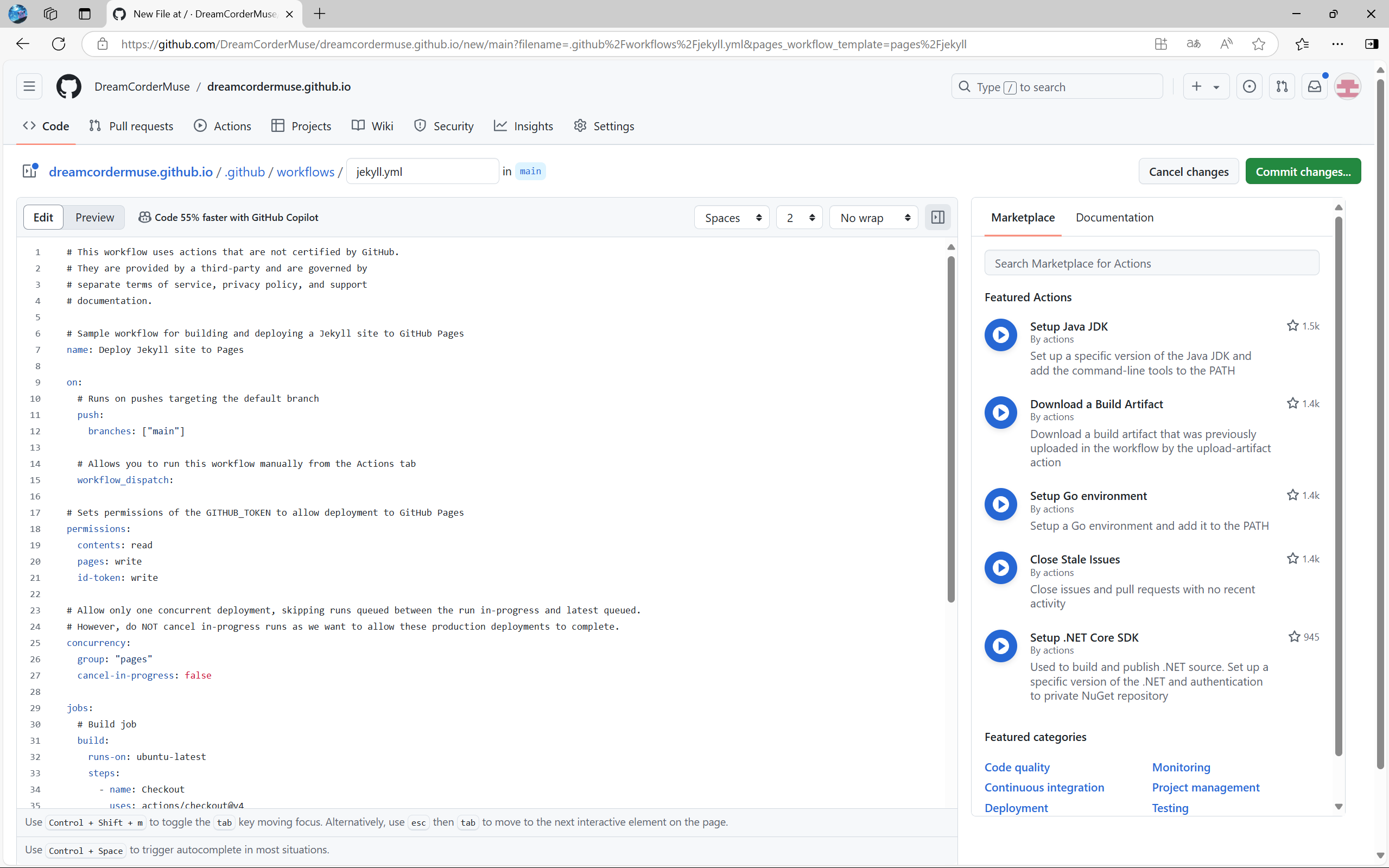Image resolution: width=1389 pixels, height=868 pixels.
Task: Open the Code quality category link
Action: tap(1017, 768)
